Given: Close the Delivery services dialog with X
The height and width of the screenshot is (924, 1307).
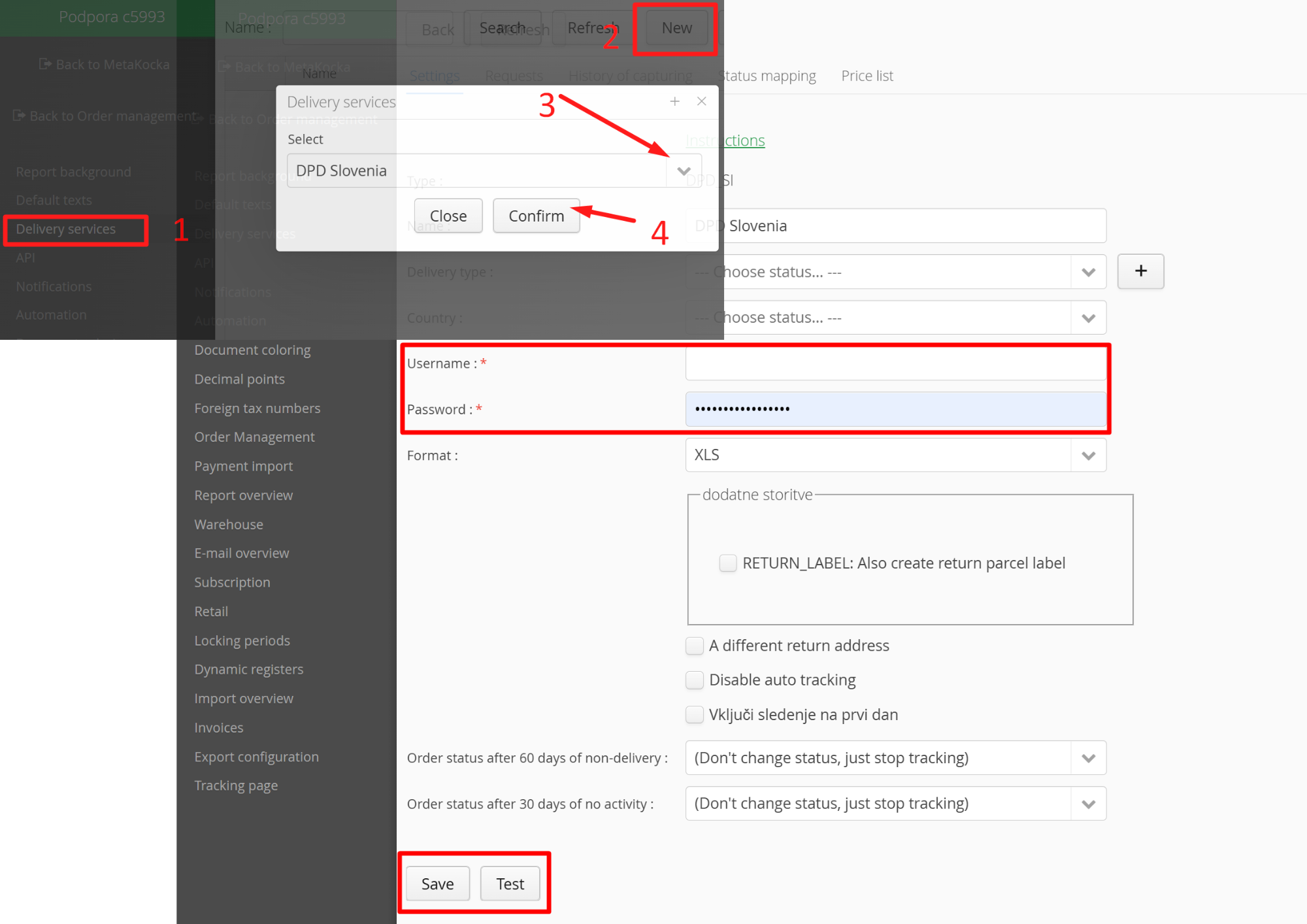Looking at the screenshot, I should pos(701,101).
